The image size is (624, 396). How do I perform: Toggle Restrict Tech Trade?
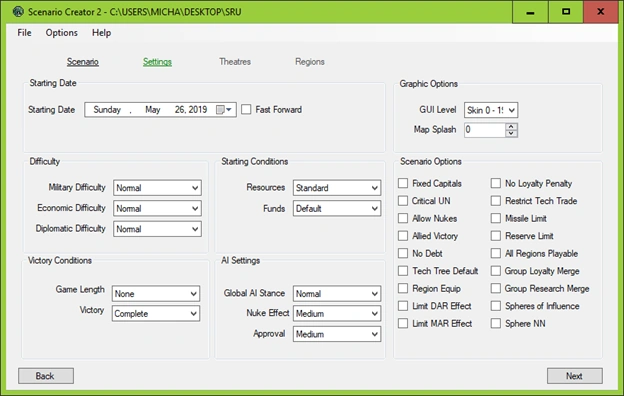496,201
